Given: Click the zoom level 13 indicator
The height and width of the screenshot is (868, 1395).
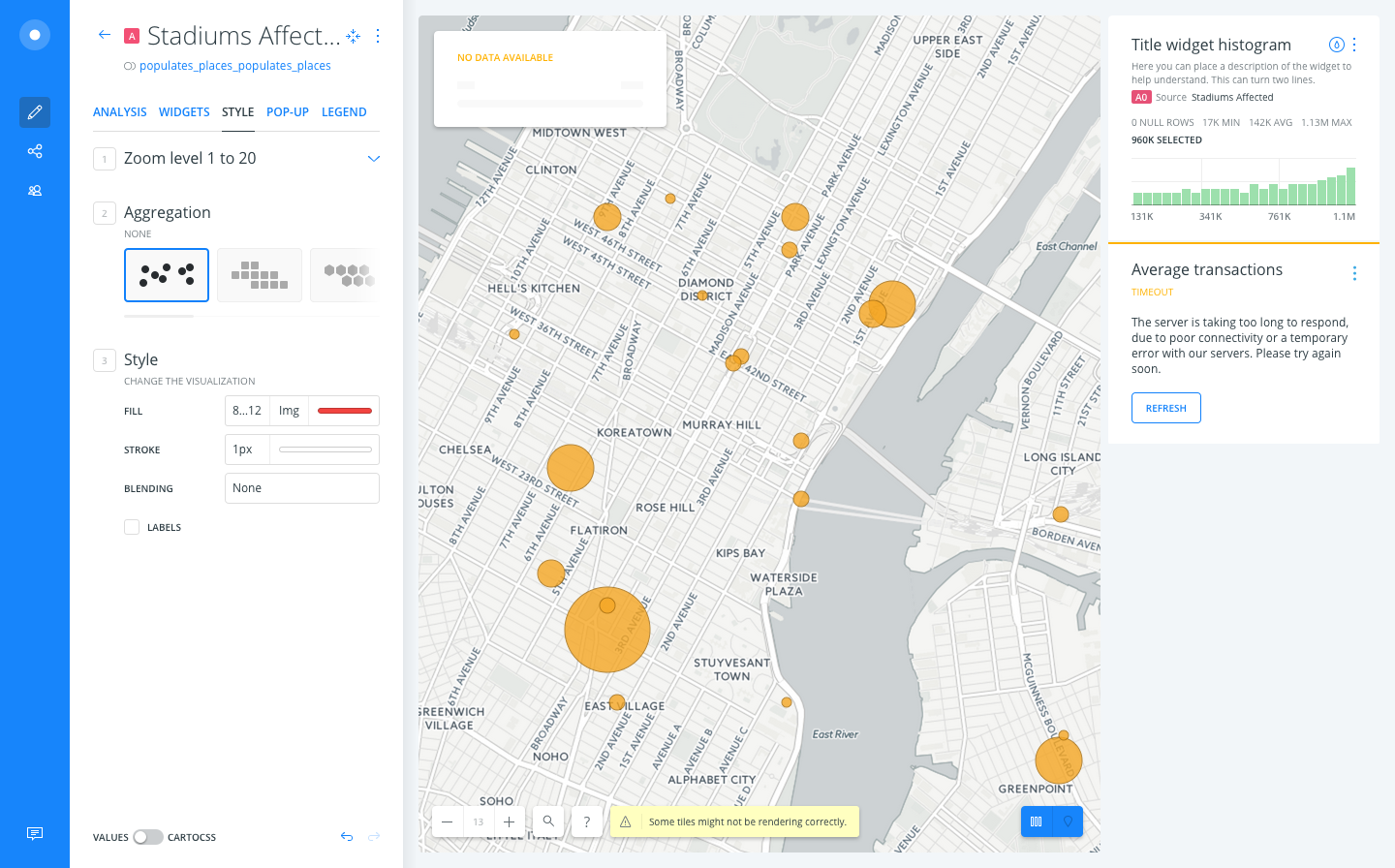Looking at the screenshot, I should coord(479,821).
